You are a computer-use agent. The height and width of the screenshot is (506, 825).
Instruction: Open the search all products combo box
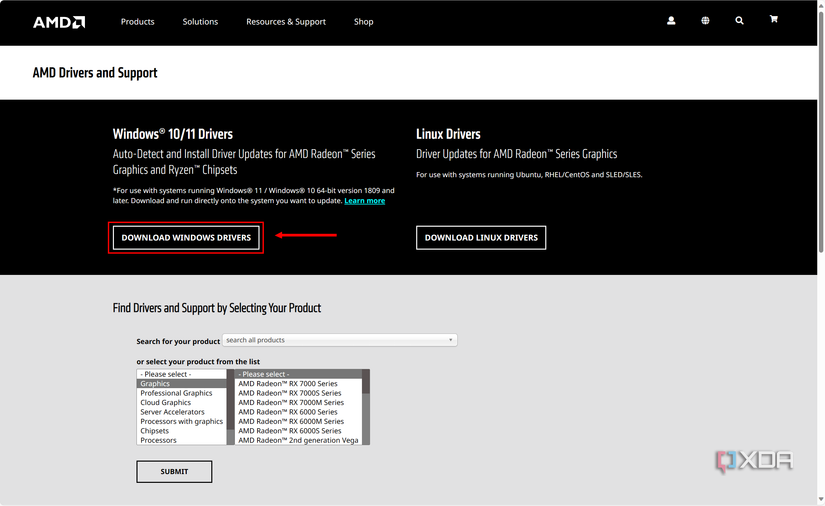click(339, 340)
